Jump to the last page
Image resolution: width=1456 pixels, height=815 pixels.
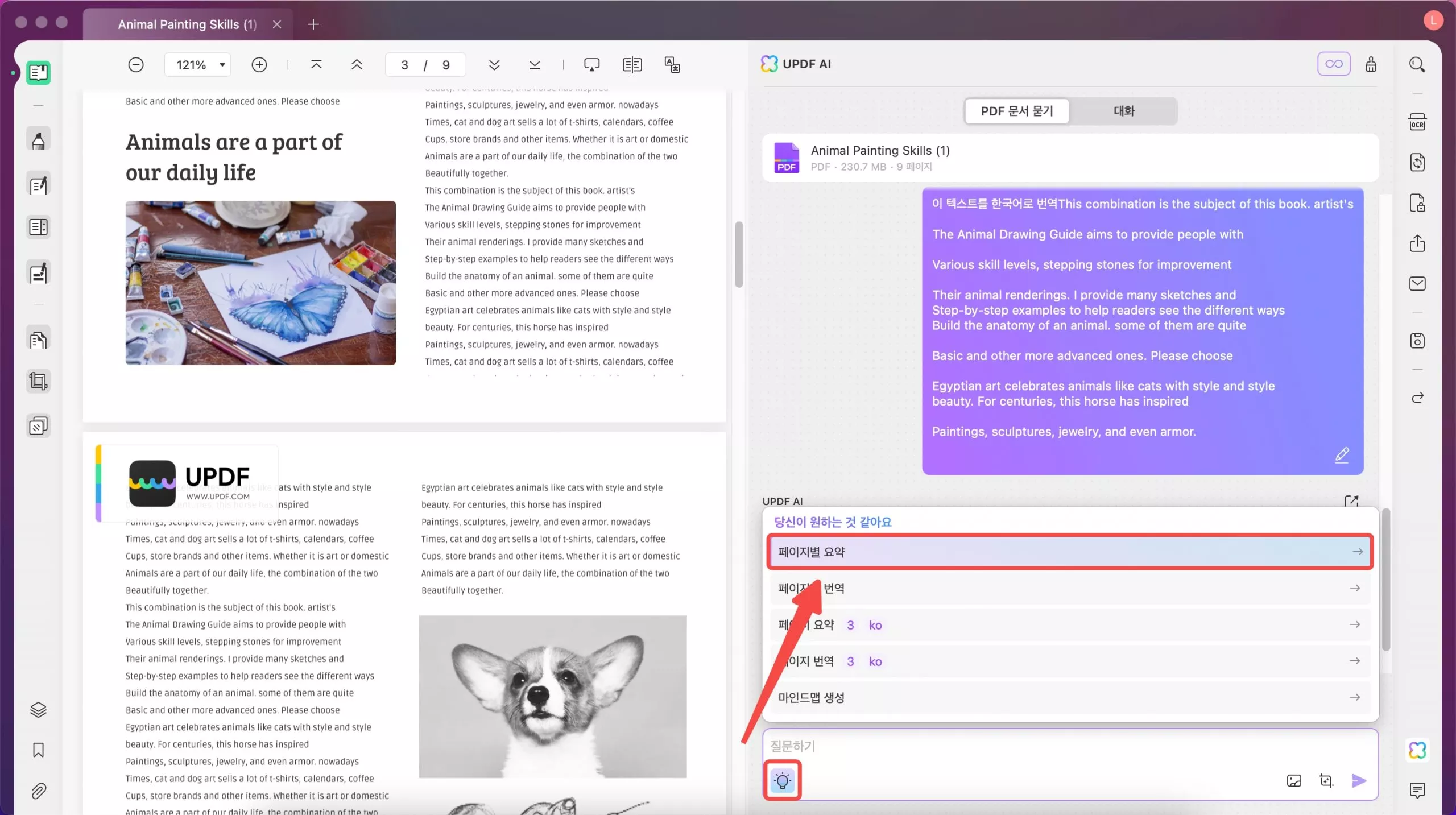pos(535,65)
